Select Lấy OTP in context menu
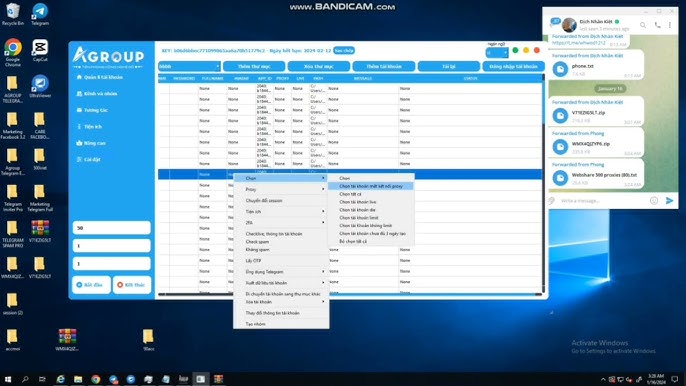This screenshot has height=386, width=686. point(281,260)
